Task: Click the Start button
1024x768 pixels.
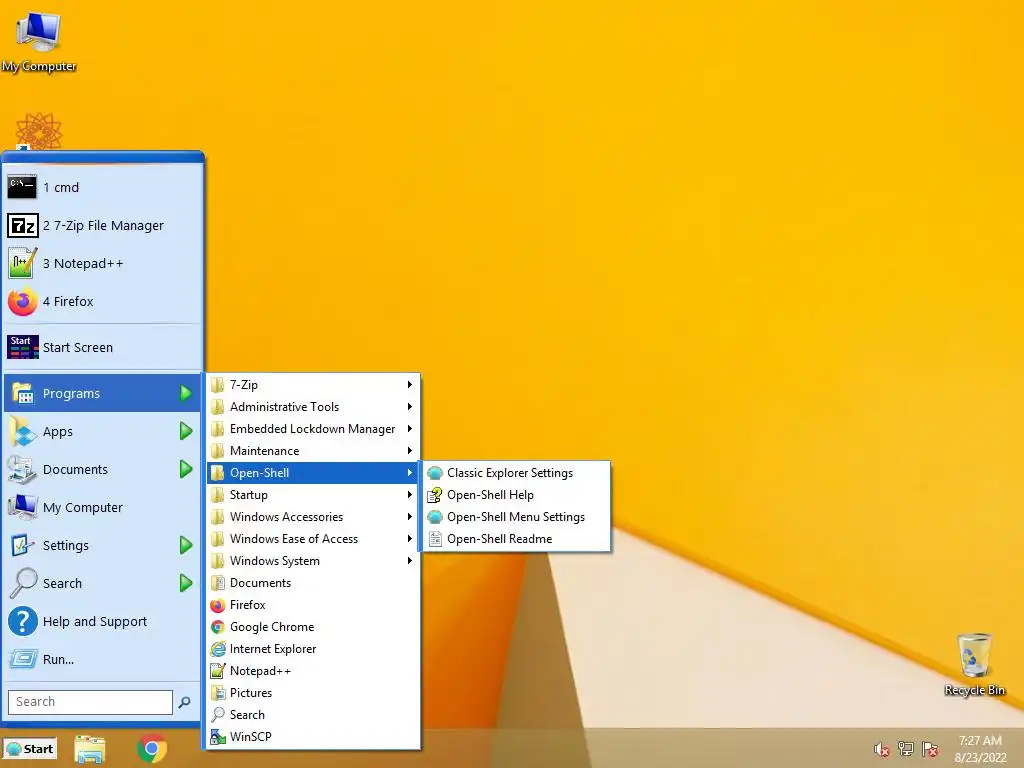Action: pos(30,749)
